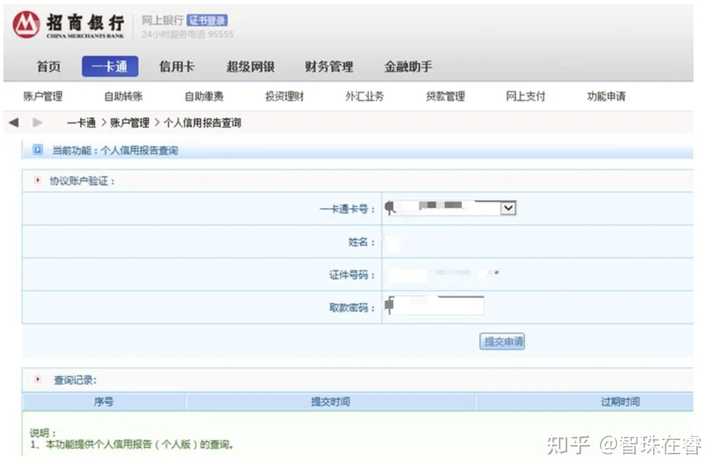Click the 提交时间 column header
Screen dimensions: 720x474
tap(331, 401)
